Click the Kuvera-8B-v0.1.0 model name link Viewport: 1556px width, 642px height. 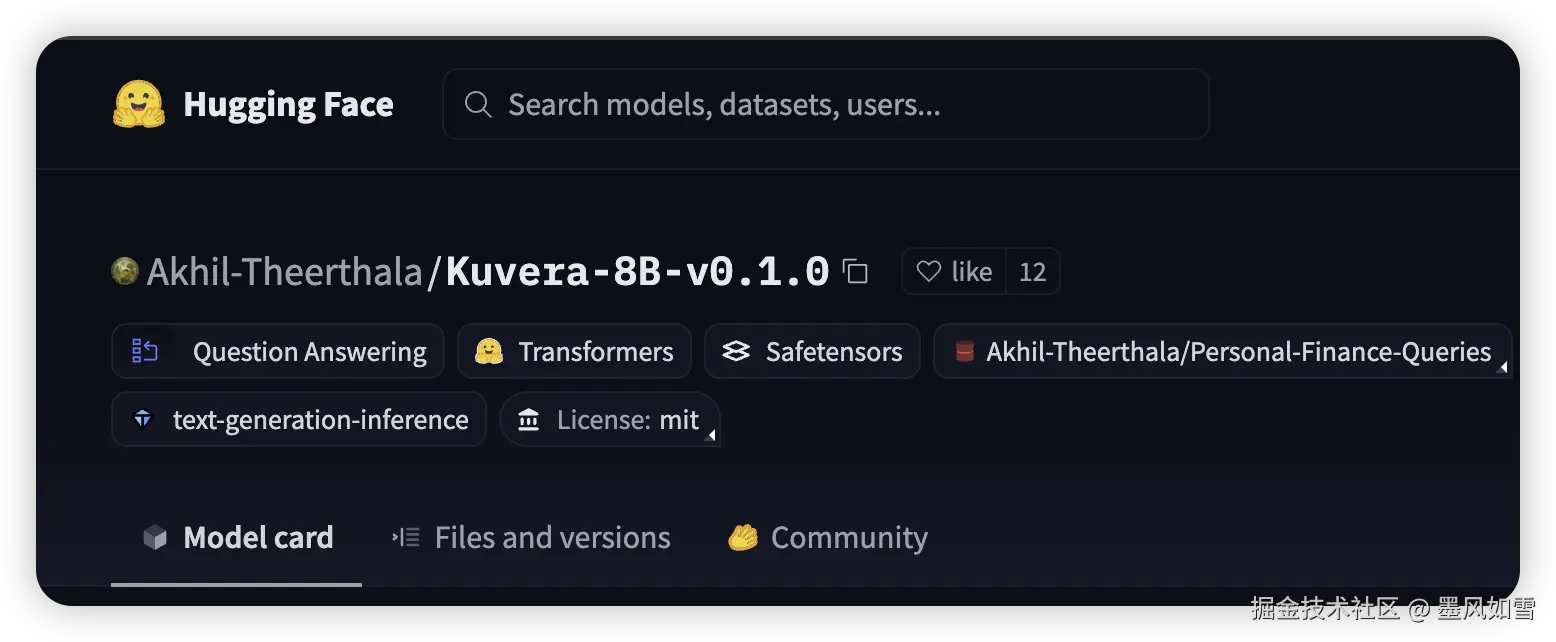[x=638, y=271]
